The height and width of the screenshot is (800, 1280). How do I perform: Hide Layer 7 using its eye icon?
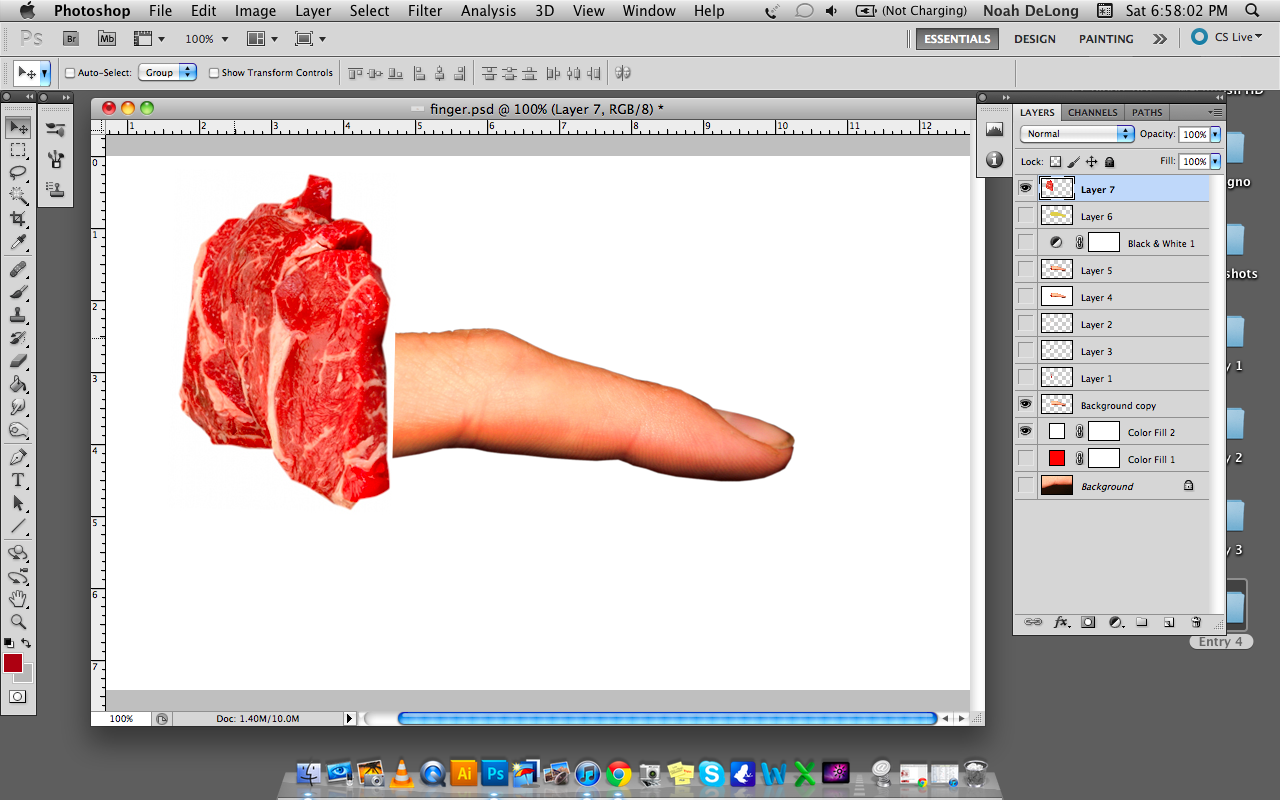tap(1025, 188)
